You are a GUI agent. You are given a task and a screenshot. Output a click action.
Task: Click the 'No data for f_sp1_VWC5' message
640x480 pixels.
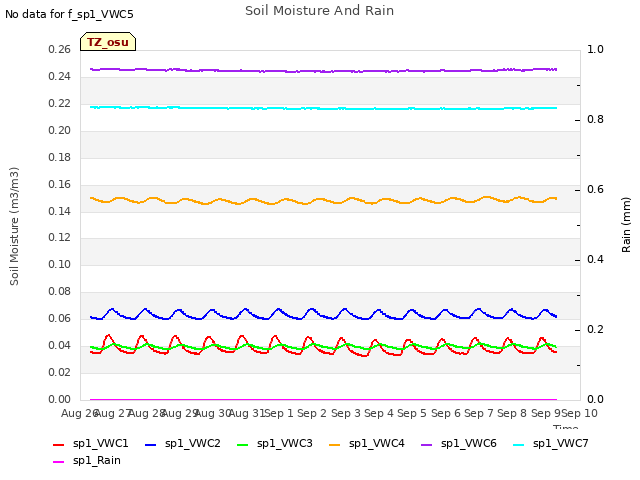(69, 14)
